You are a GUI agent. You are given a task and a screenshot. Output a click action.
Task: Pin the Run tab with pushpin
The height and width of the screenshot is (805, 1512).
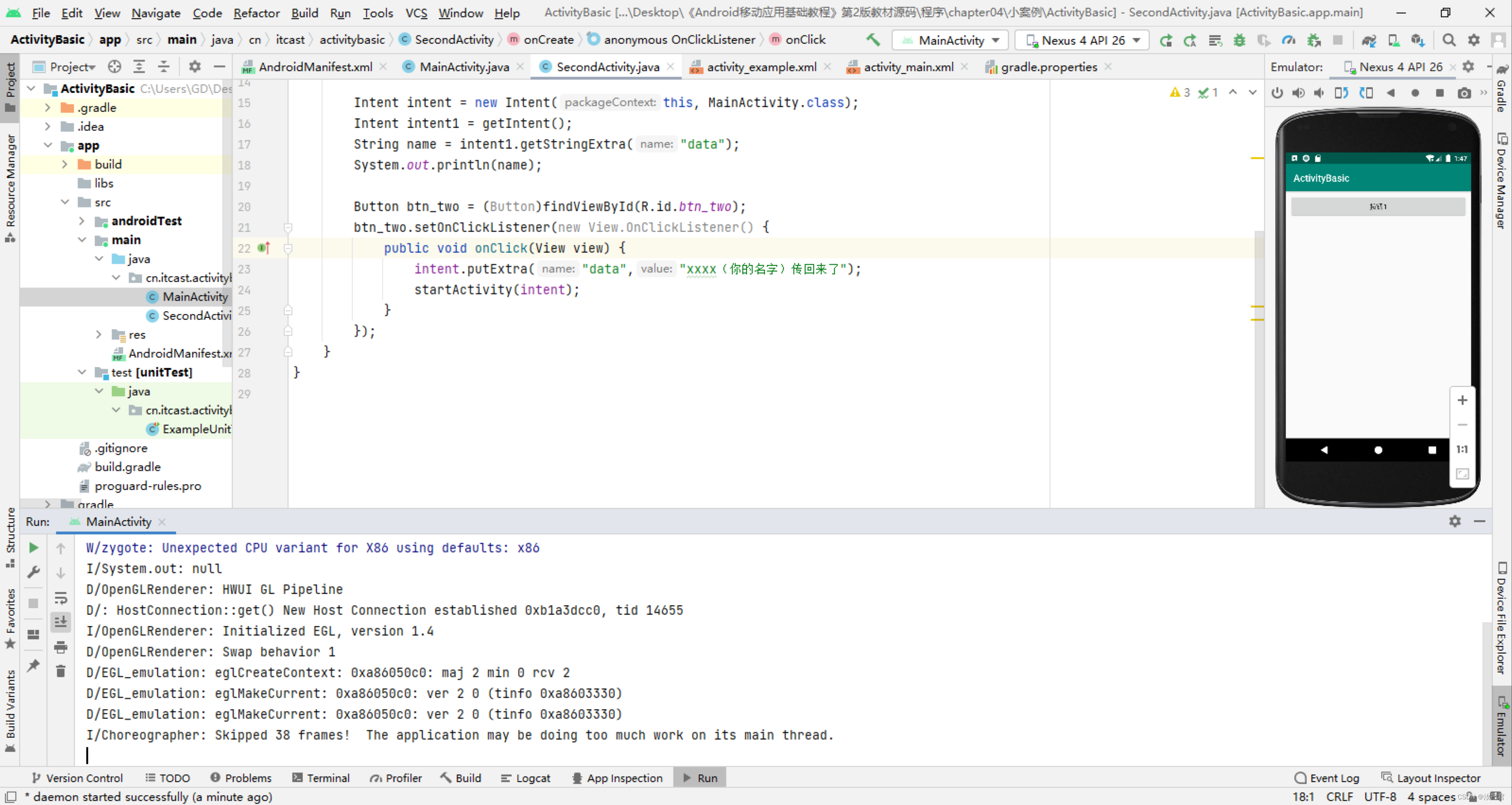point(34,665)
